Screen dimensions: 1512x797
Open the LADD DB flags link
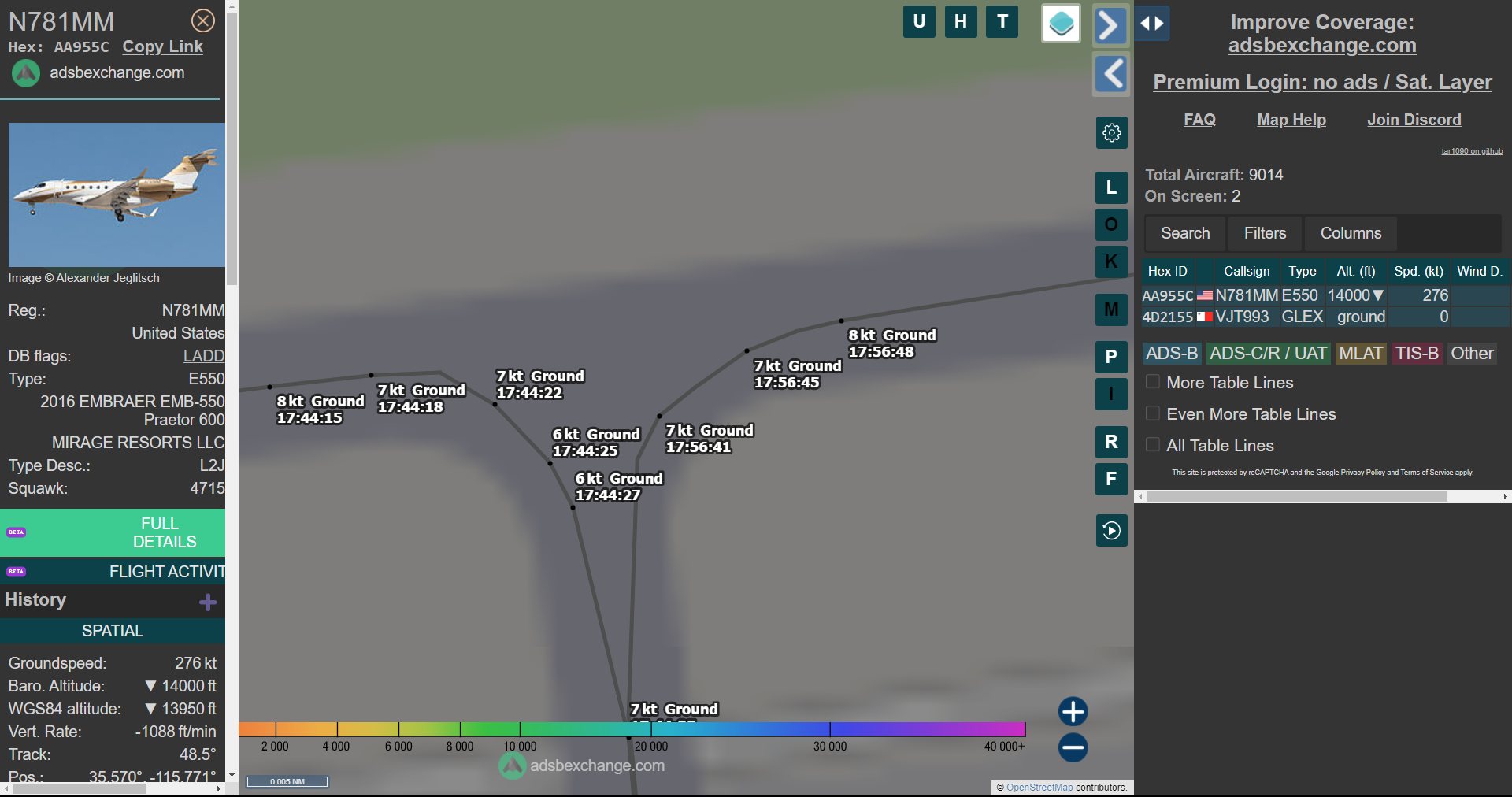pyautogui.click(x=204, y=356)
